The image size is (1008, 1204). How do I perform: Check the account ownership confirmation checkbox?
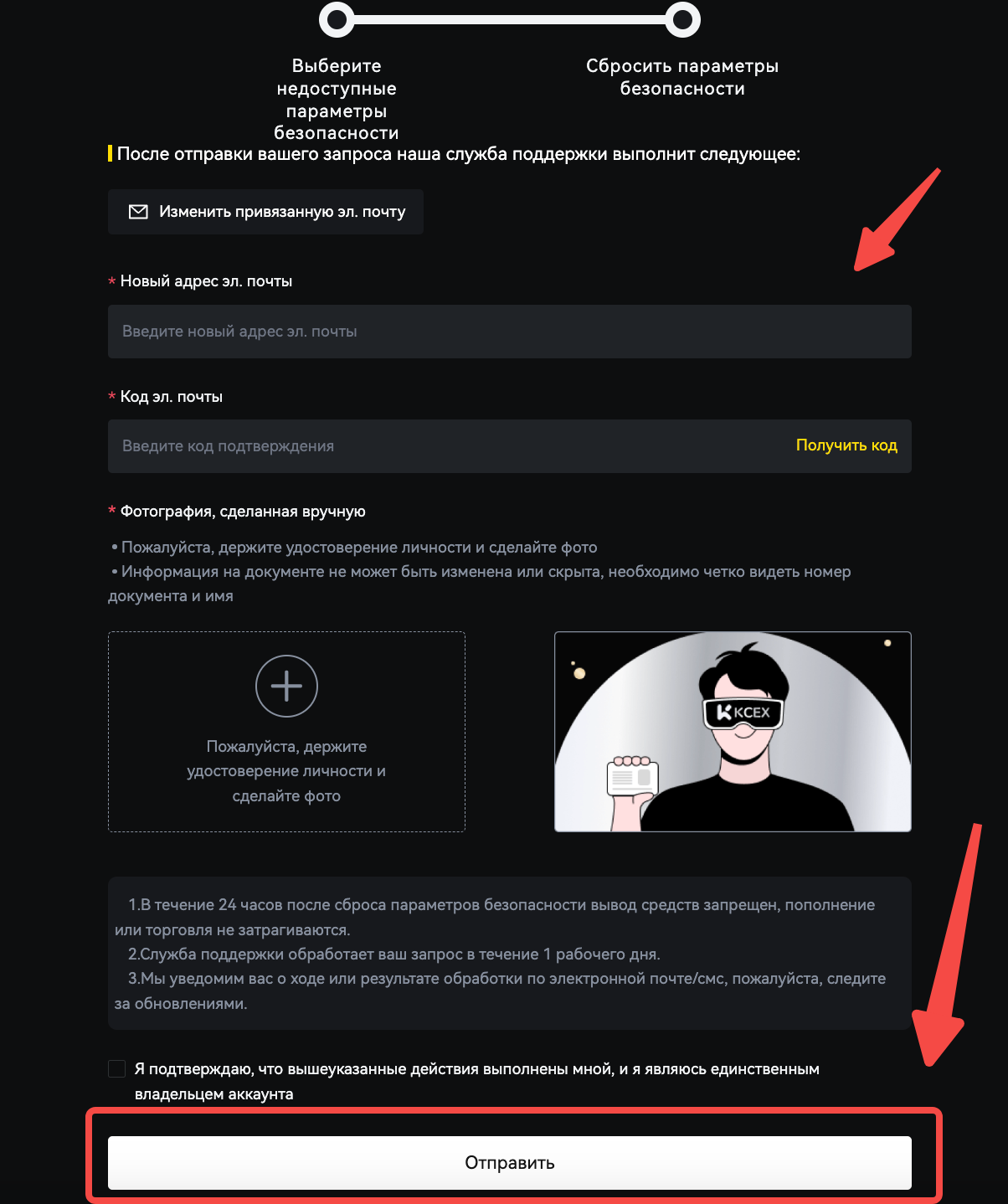117,1069
